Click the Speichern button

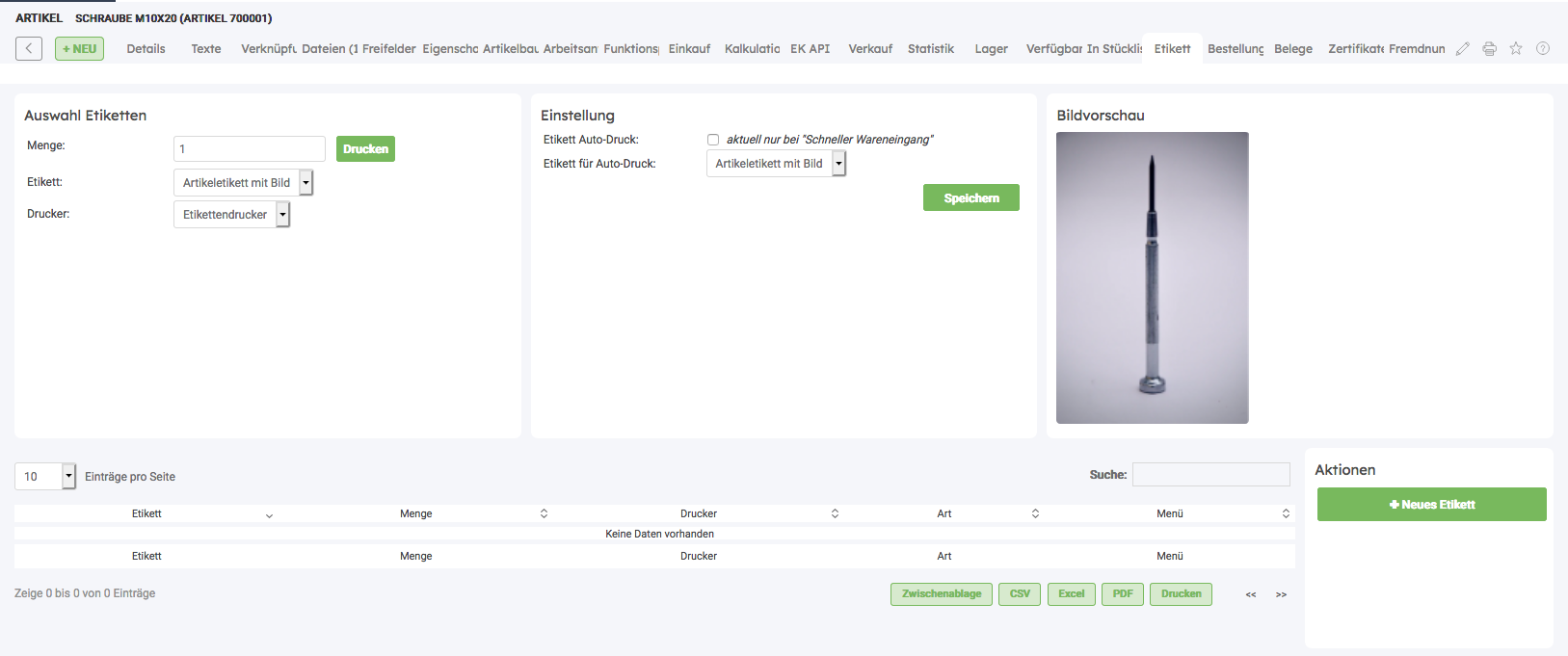[970, 197]
